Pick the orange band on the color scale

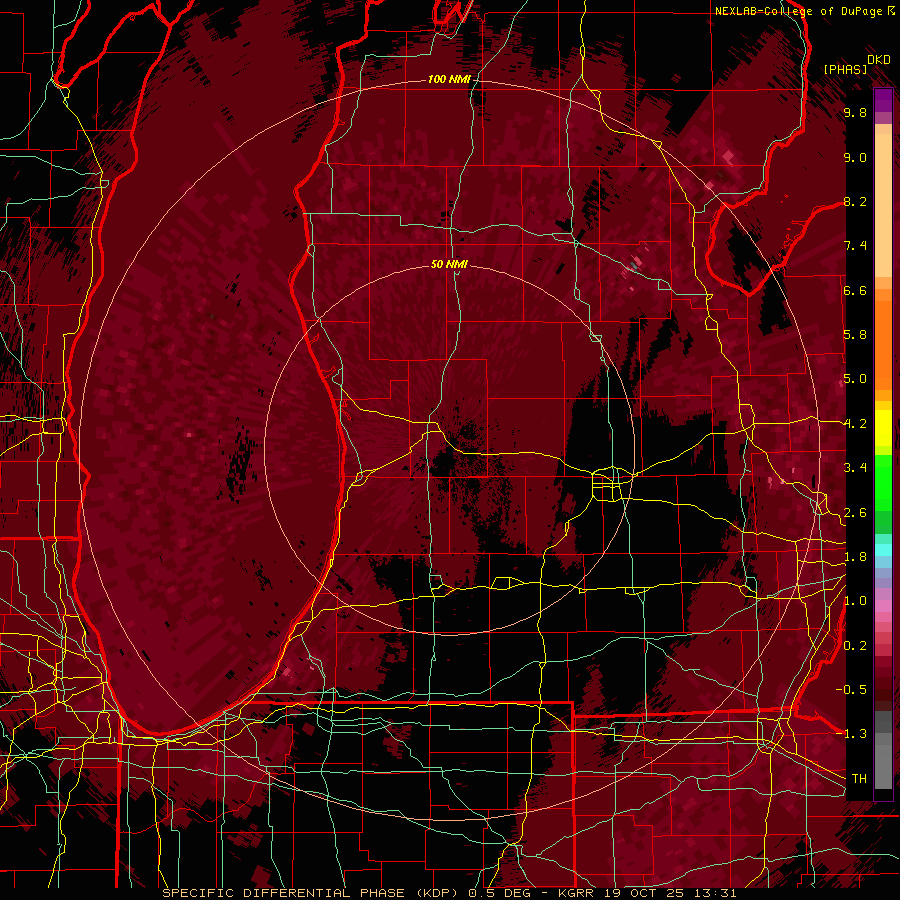883,344
